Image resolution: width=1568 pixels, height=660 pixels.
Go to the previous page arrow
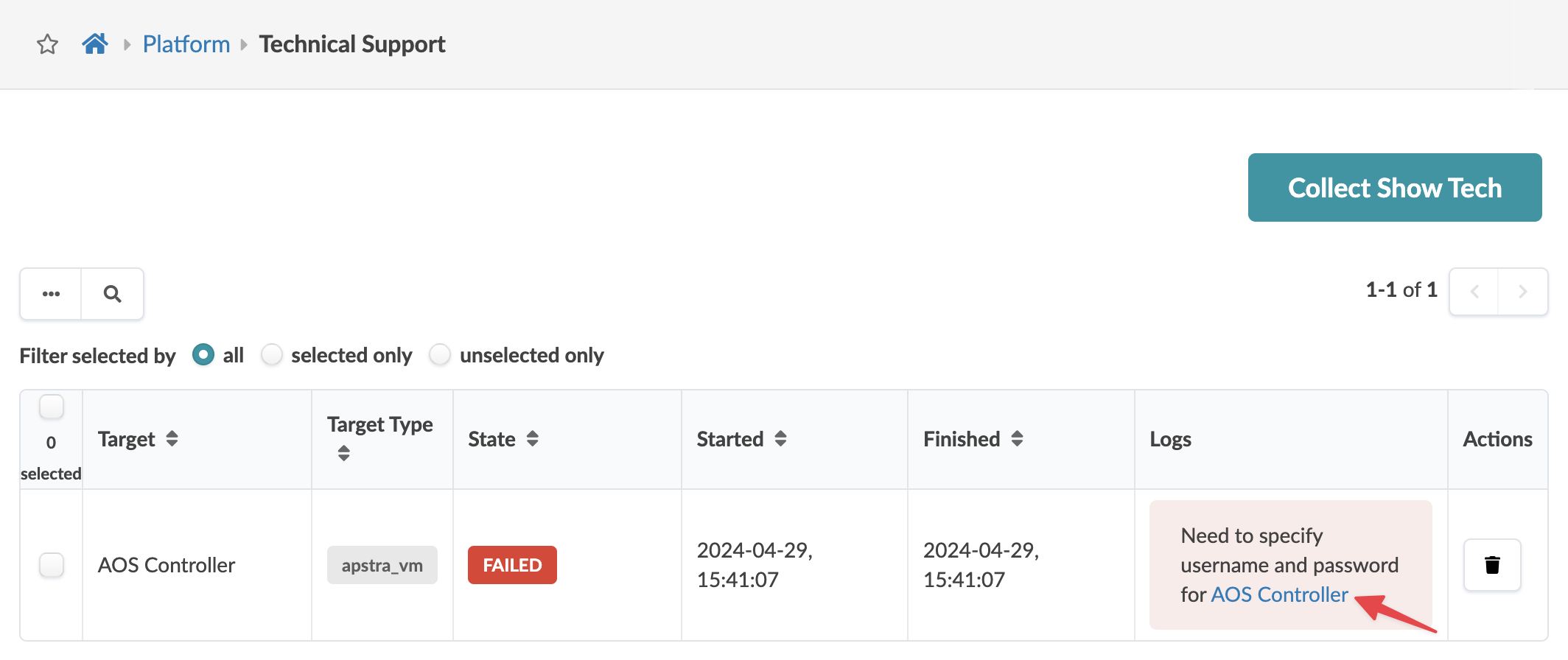point(1474,292)
